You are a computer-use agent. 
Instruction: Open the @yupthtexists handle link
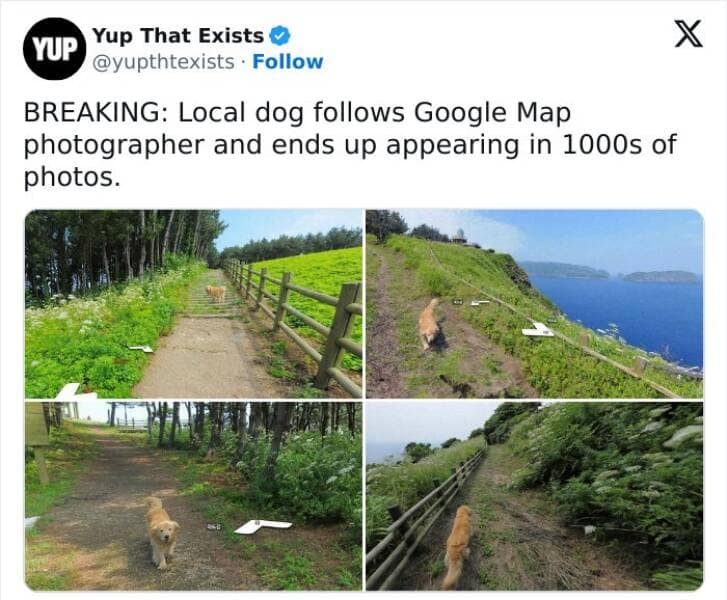tap(163, 62)
